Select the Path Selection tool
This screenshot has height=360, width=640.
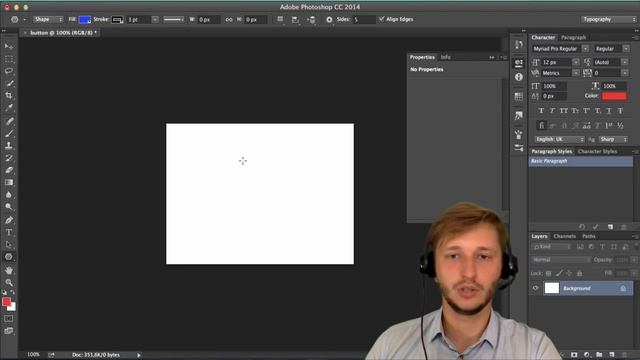pos(9,245)
